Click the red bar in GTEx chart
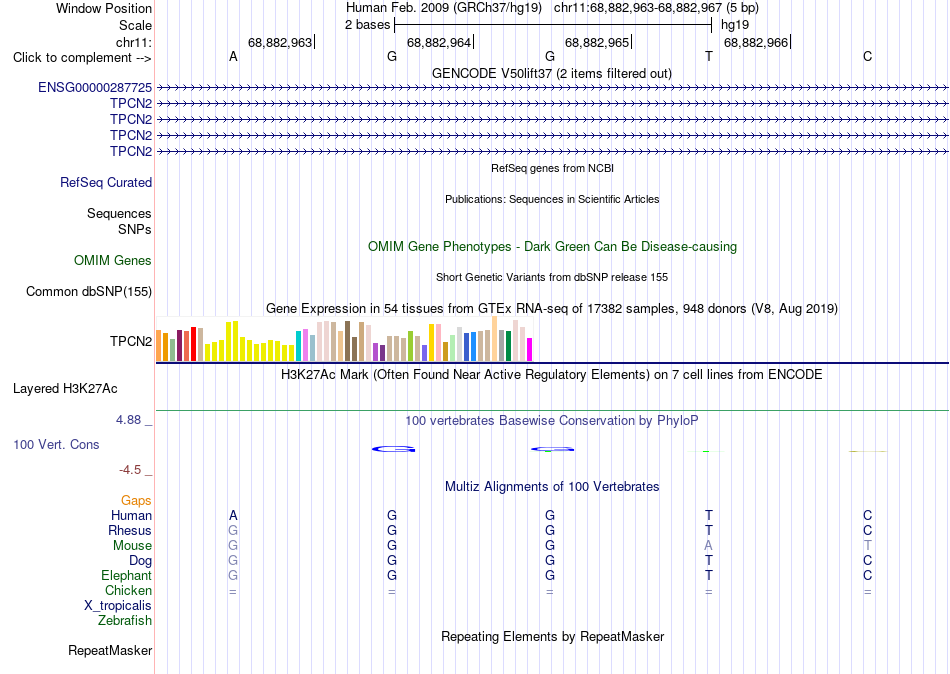The height and width of the screenshot is (674, 950). 193,344
